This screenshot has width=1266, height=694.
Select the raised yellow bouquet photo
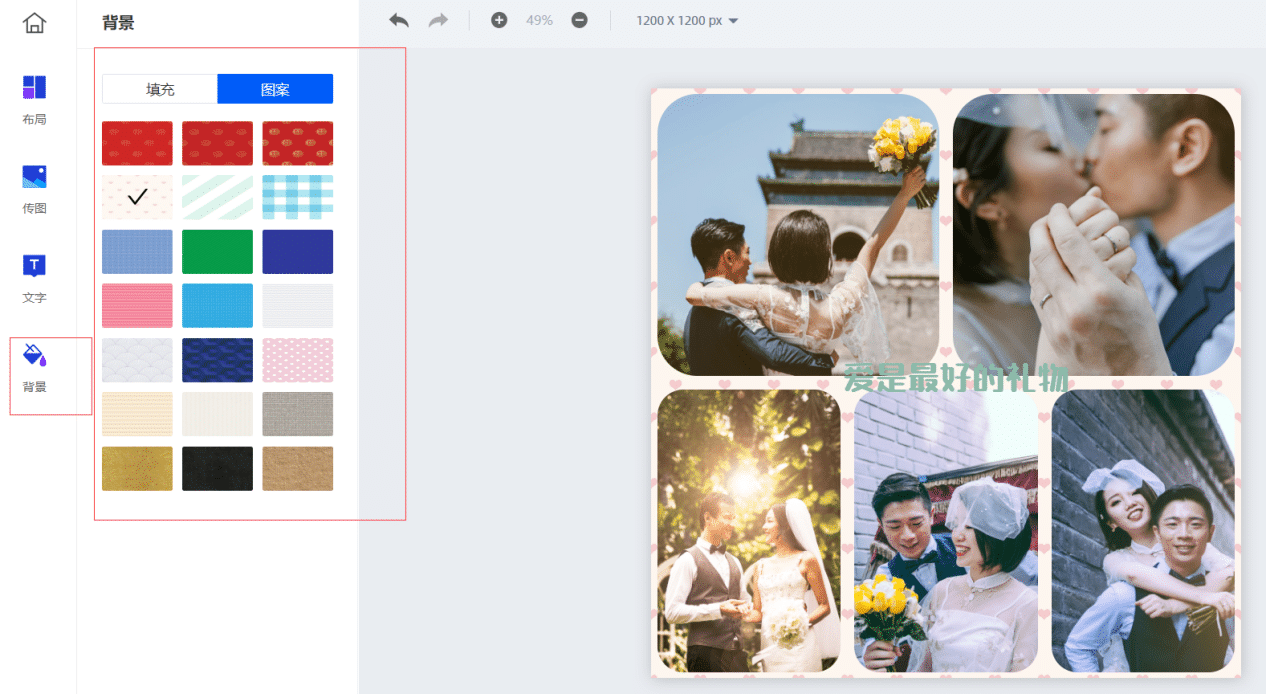coord(798,235)
